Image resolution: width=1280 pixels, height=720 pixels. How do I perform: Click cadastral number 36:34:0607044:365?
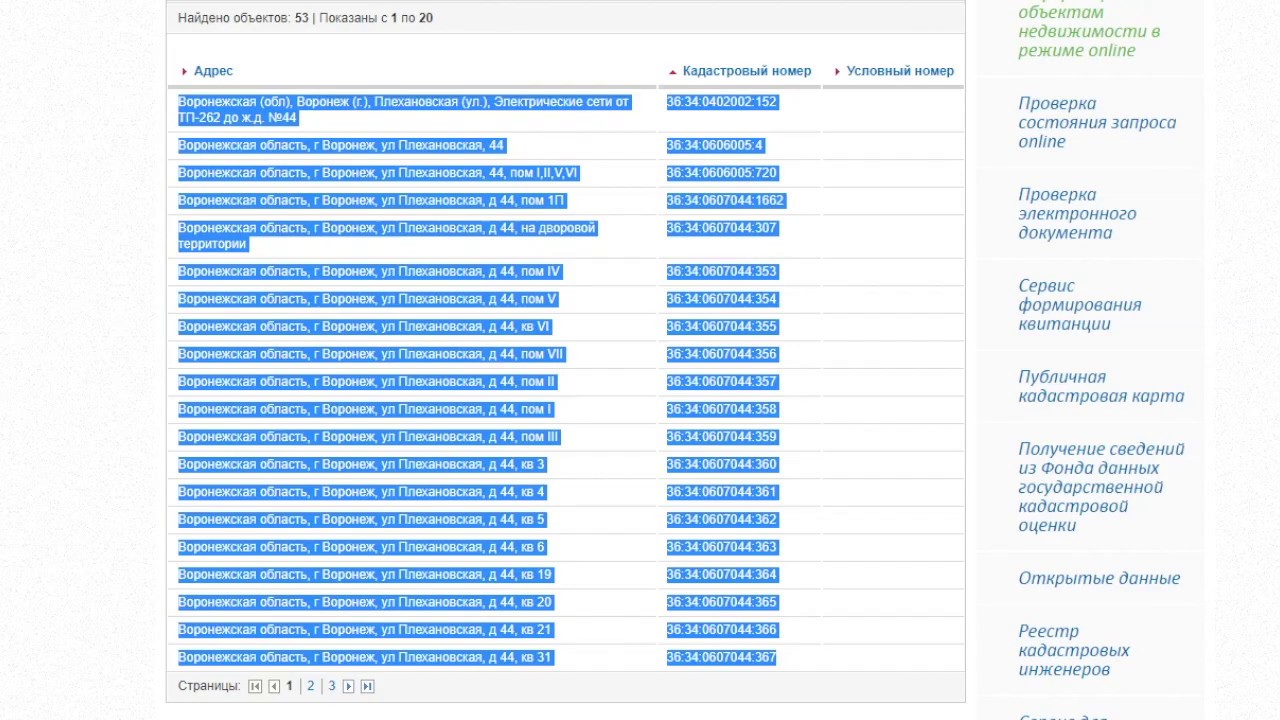click(x=721, y=602)
